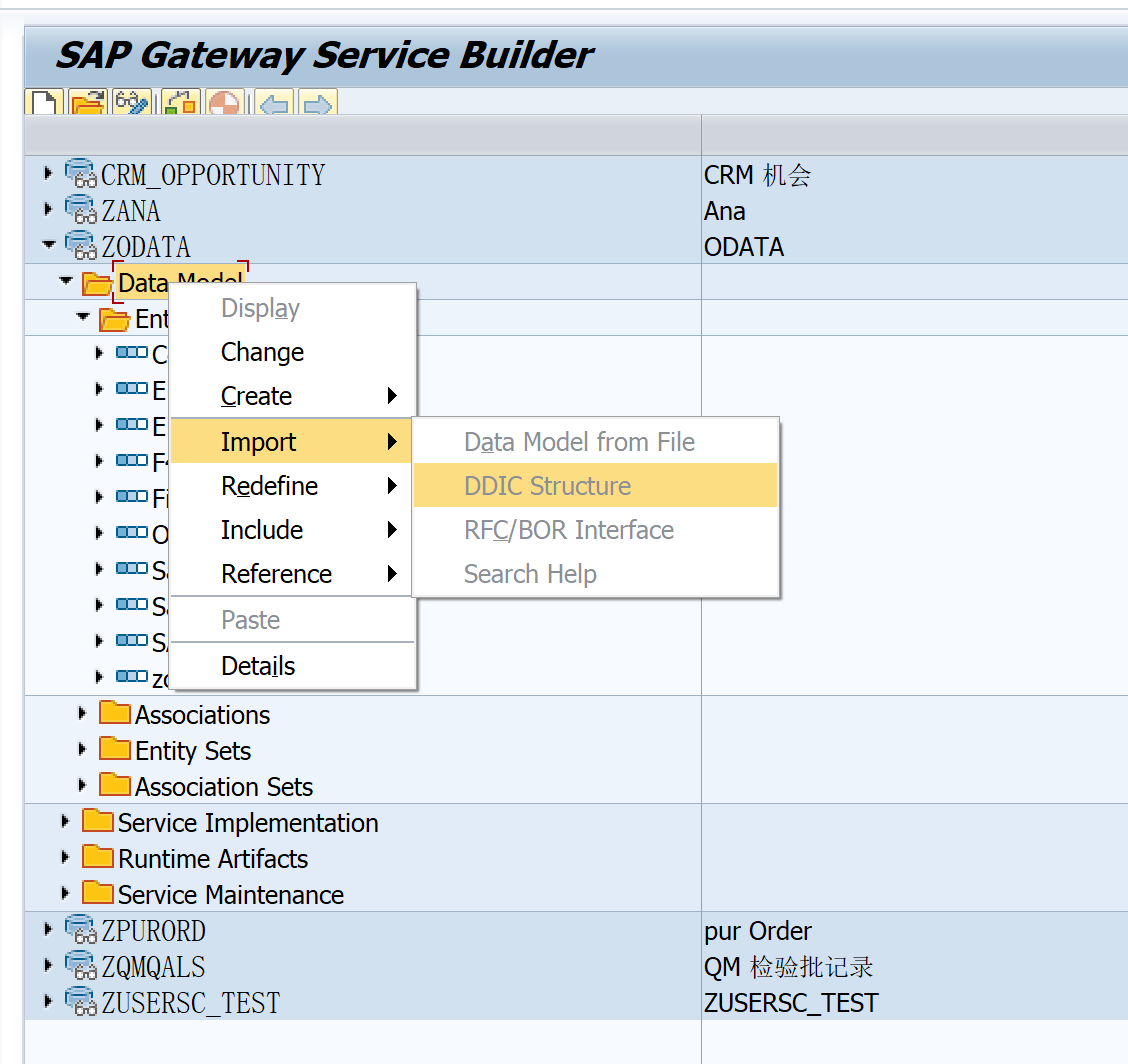
Task: Select the Display context menu entry
Action: click(x=292, y=308)
